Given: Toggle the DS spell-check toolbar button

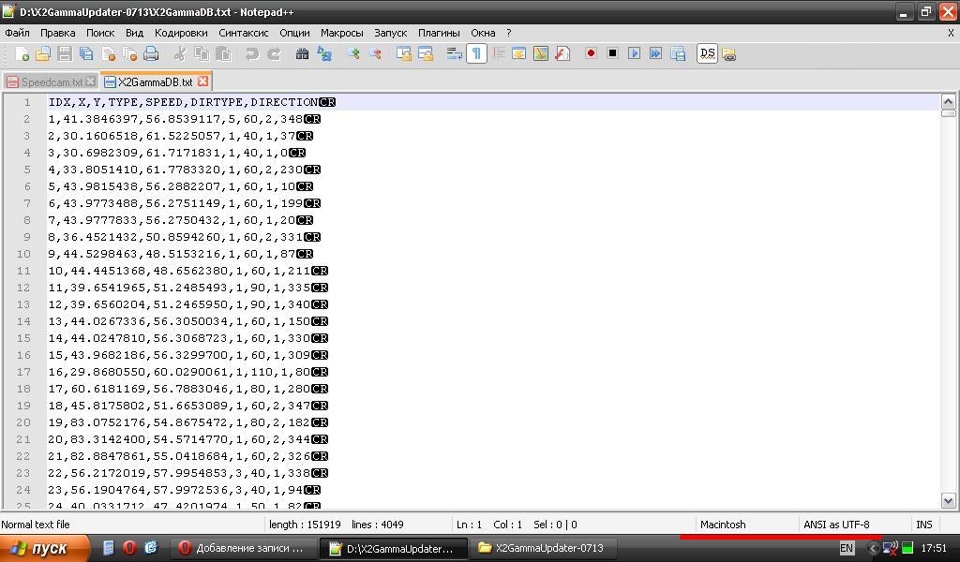Looking at the screenshot, I should (707, 54).
